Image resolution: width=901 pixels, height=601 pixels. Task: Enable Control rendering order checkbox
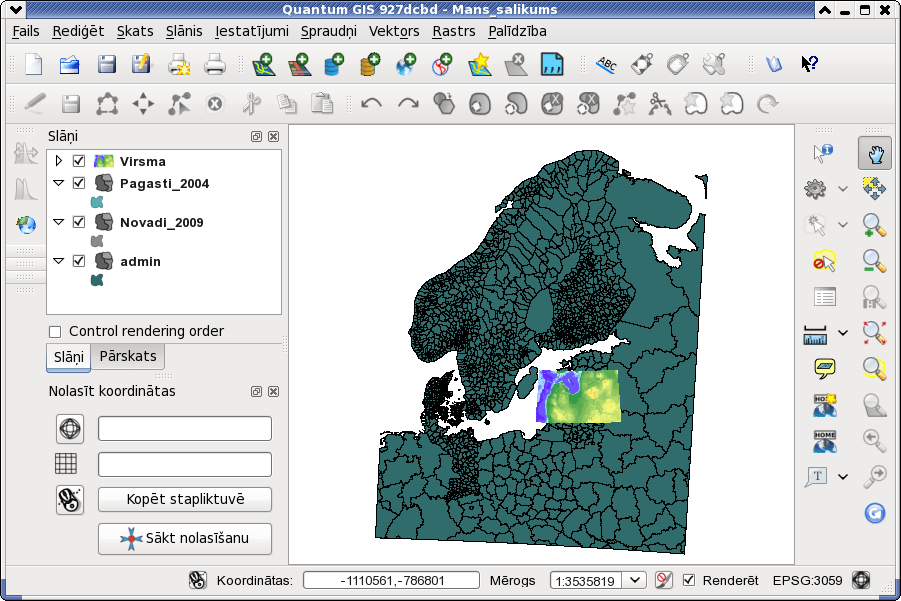click(x=55, y=332)
